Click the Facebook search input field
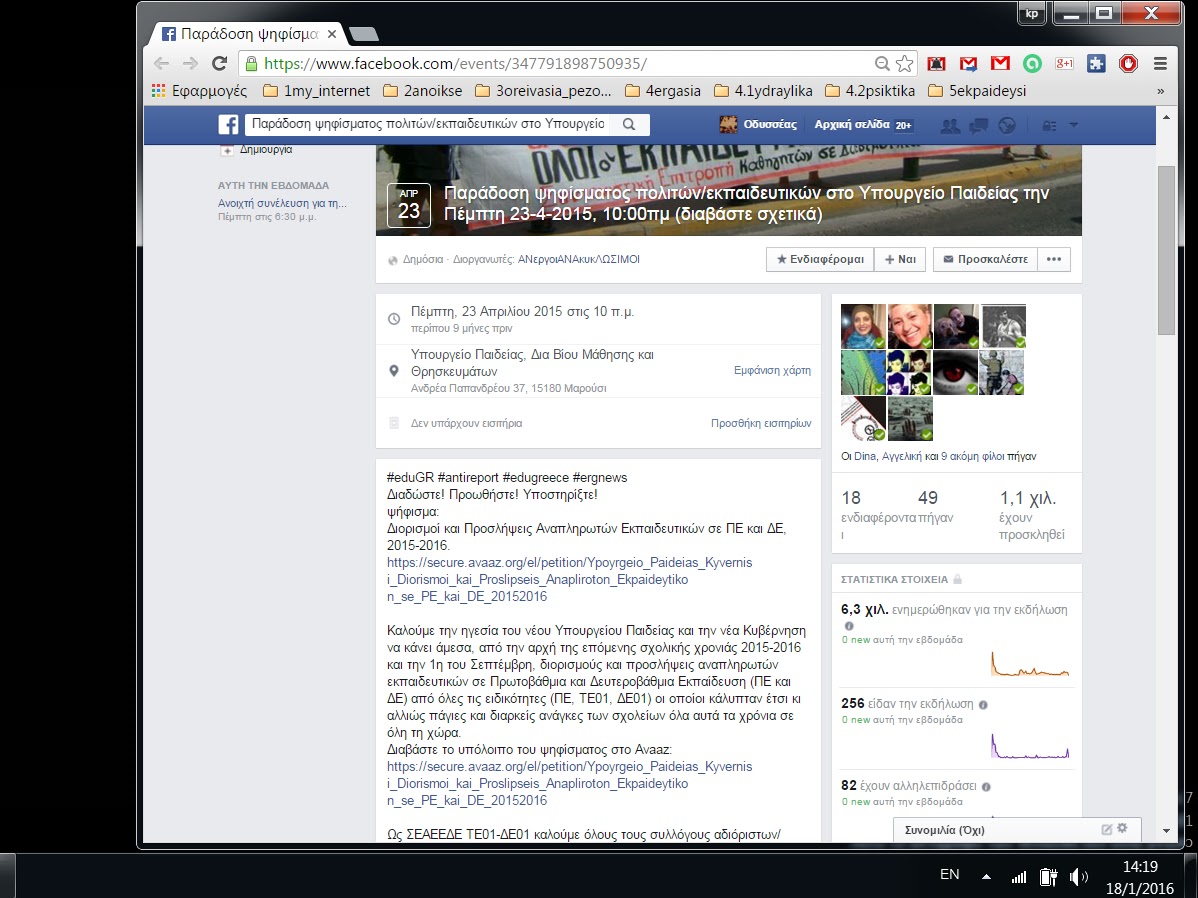1198x898 pixels. coord(429,125)
